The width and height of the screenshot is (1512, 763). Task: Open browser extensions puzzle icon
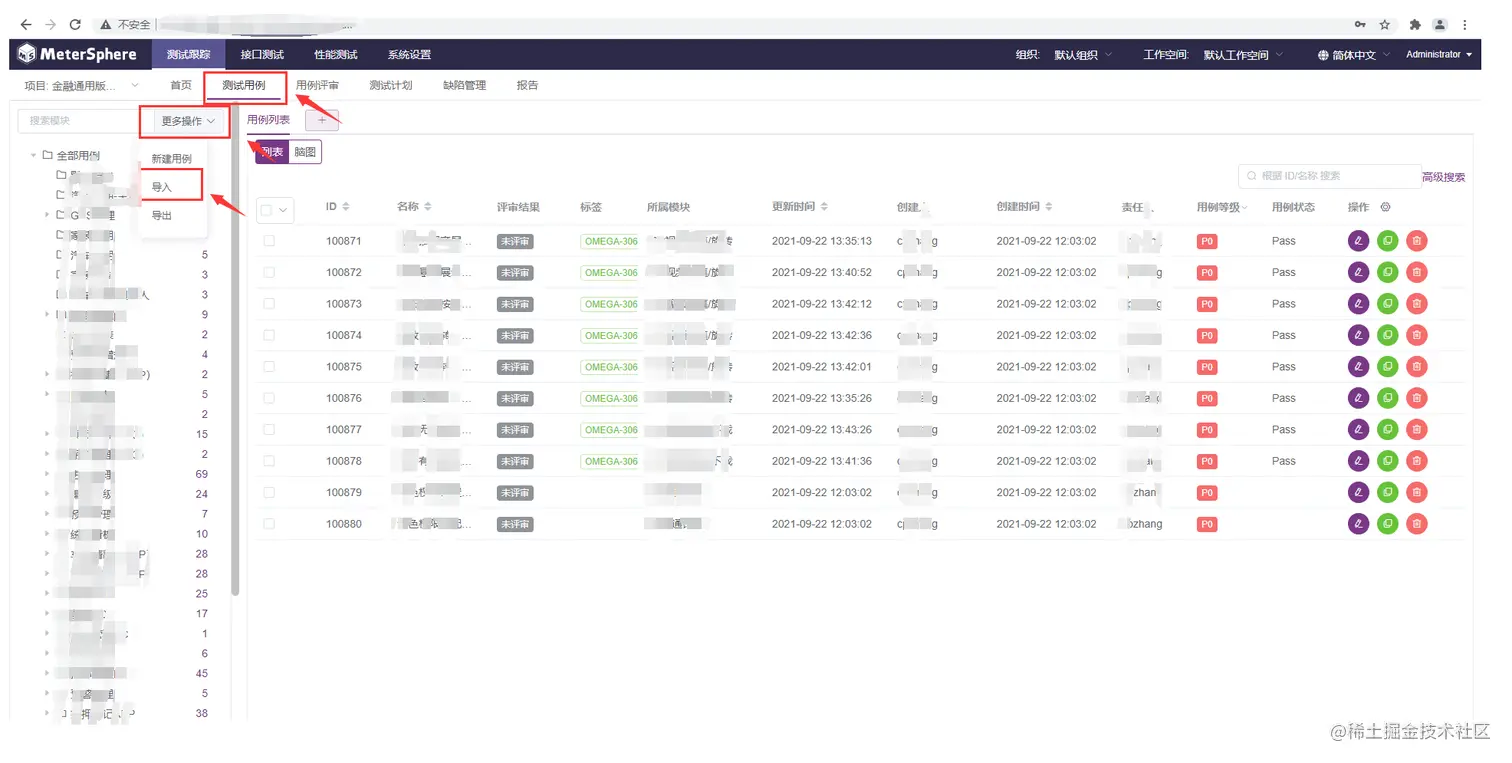click(x=1415, y=24)
